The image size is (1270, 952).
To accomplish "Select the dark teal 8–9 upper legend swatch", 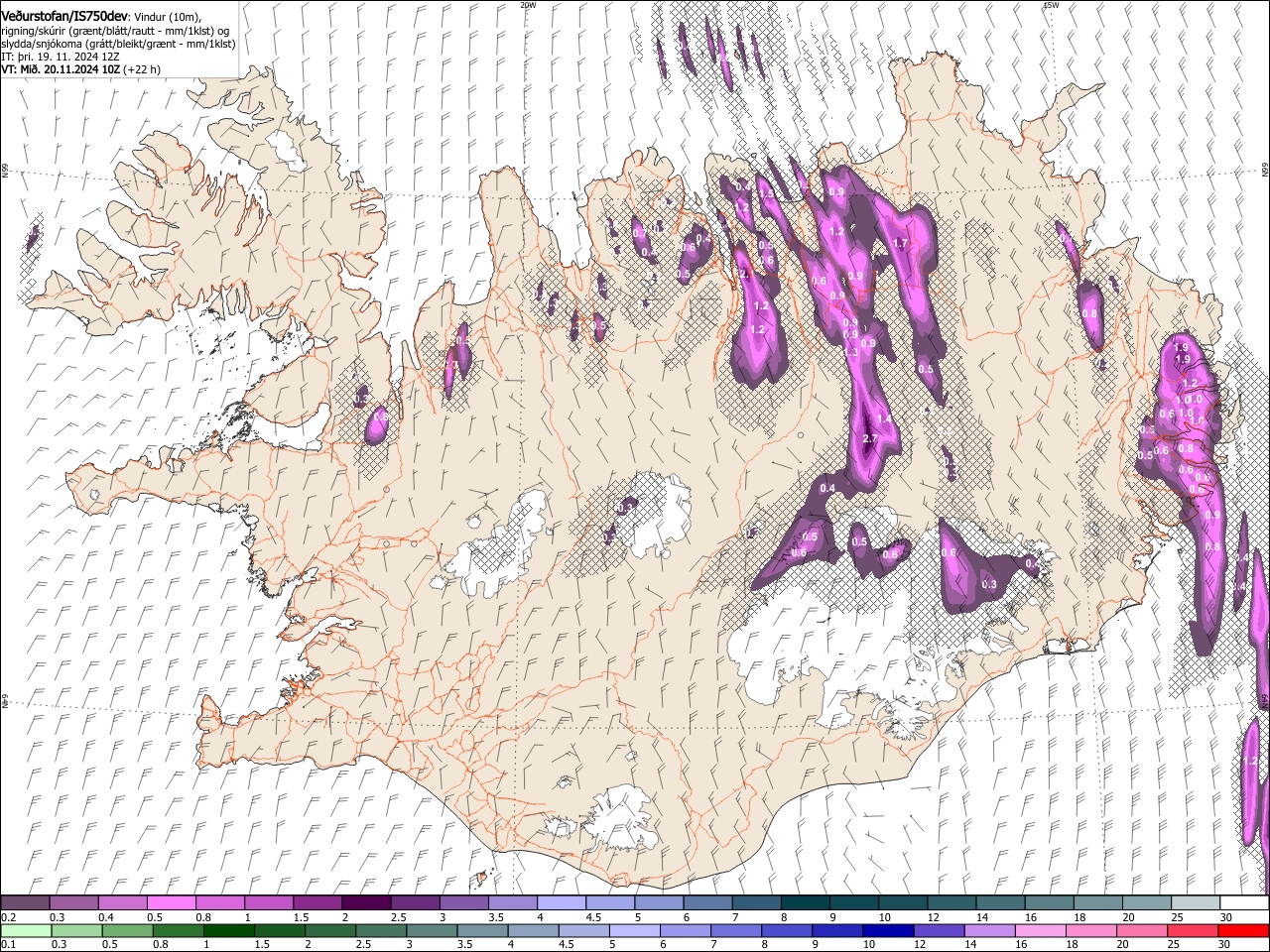I will click(x=804, y=903).
